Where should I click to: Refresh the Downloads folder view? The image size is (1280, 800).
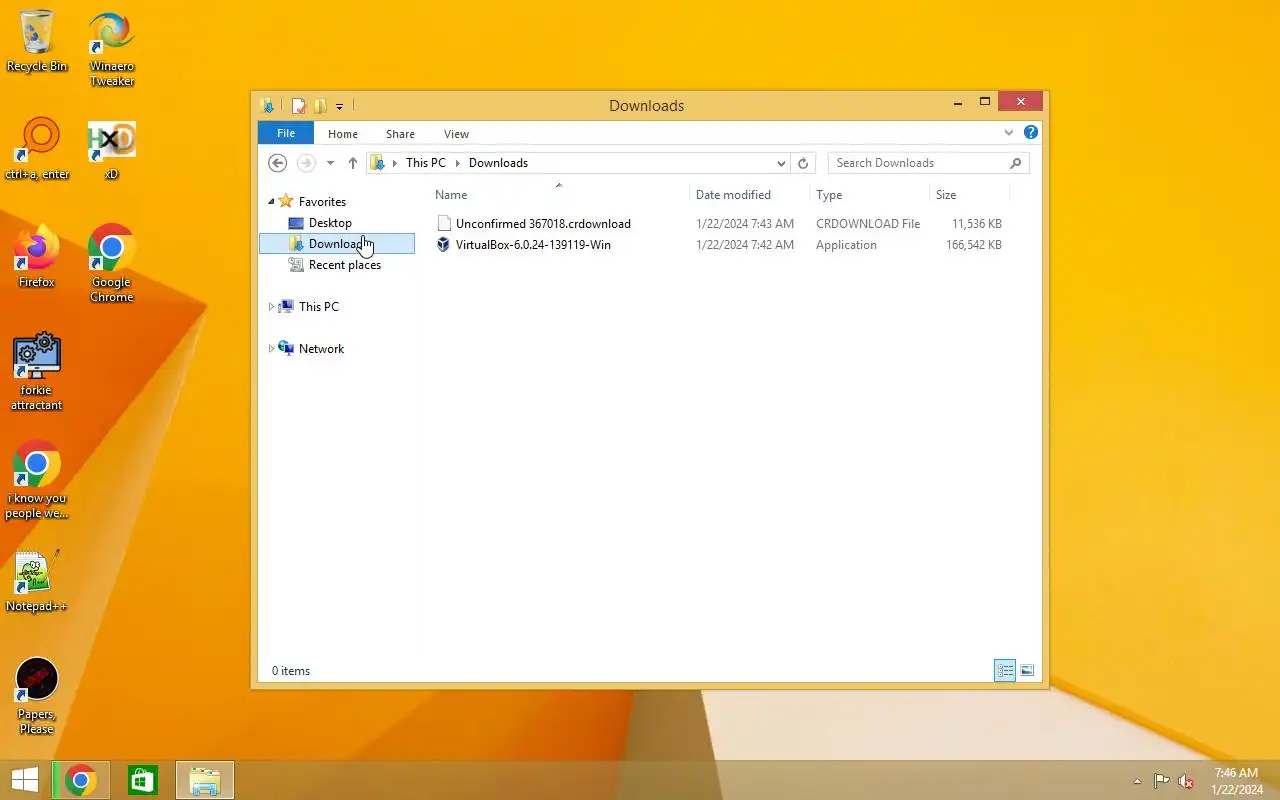802,163
